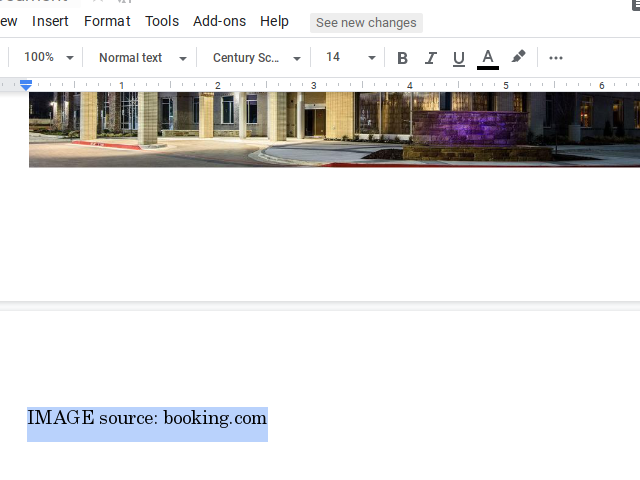Open the More toolbar options menu
Screen dimensions: 640x480
[556, 58]
